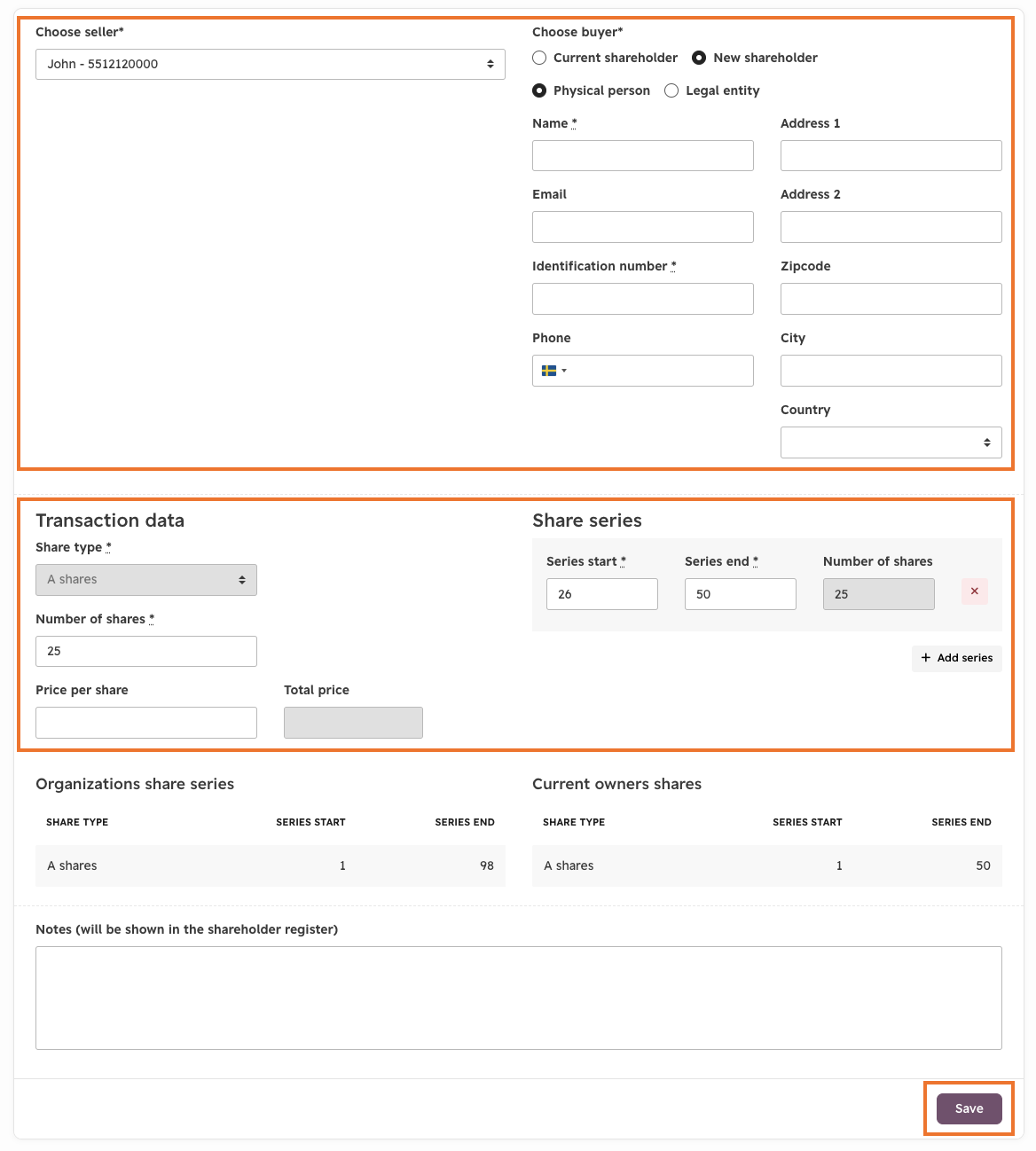This screenshot has width=1036, height=1151.
Task: Remove share series with red X
Action: (975, 591)
